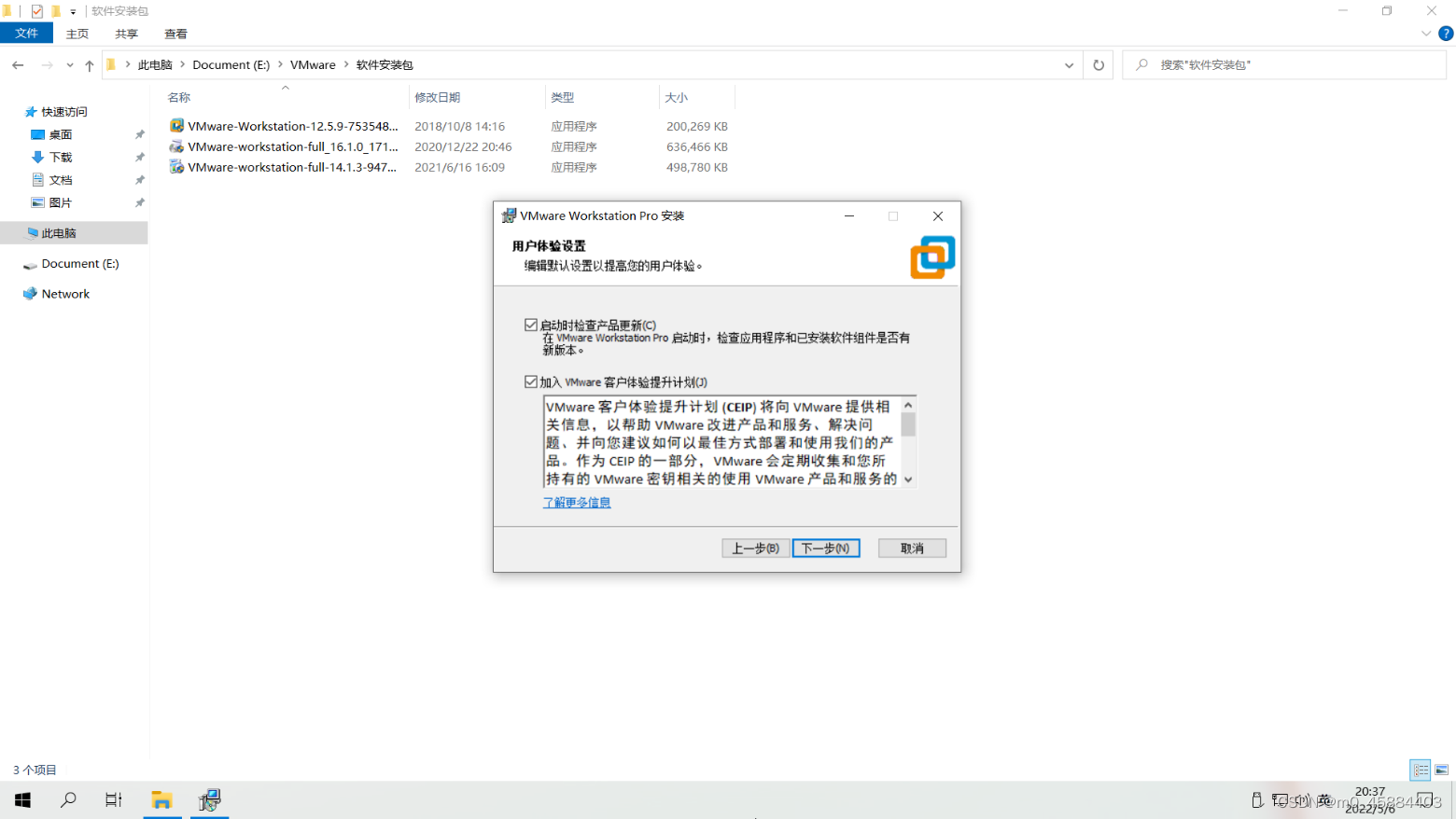Screen dimensions: 1456x819
Task: Open File Explorer help icon
Action: [x=1445, y=34]
